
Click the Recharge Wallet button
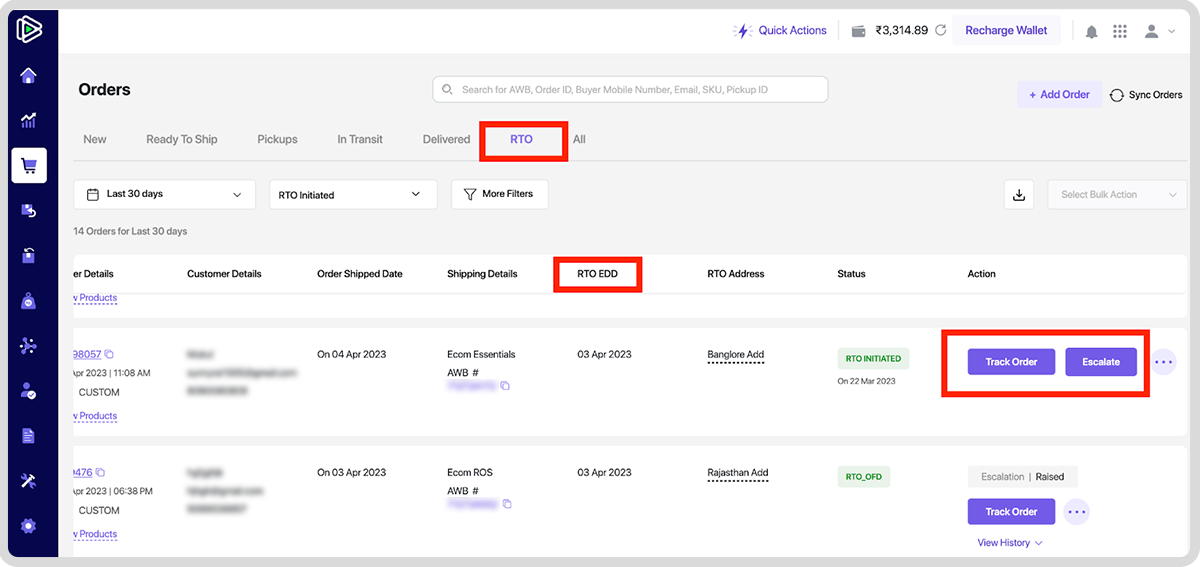click(1006, 31)
